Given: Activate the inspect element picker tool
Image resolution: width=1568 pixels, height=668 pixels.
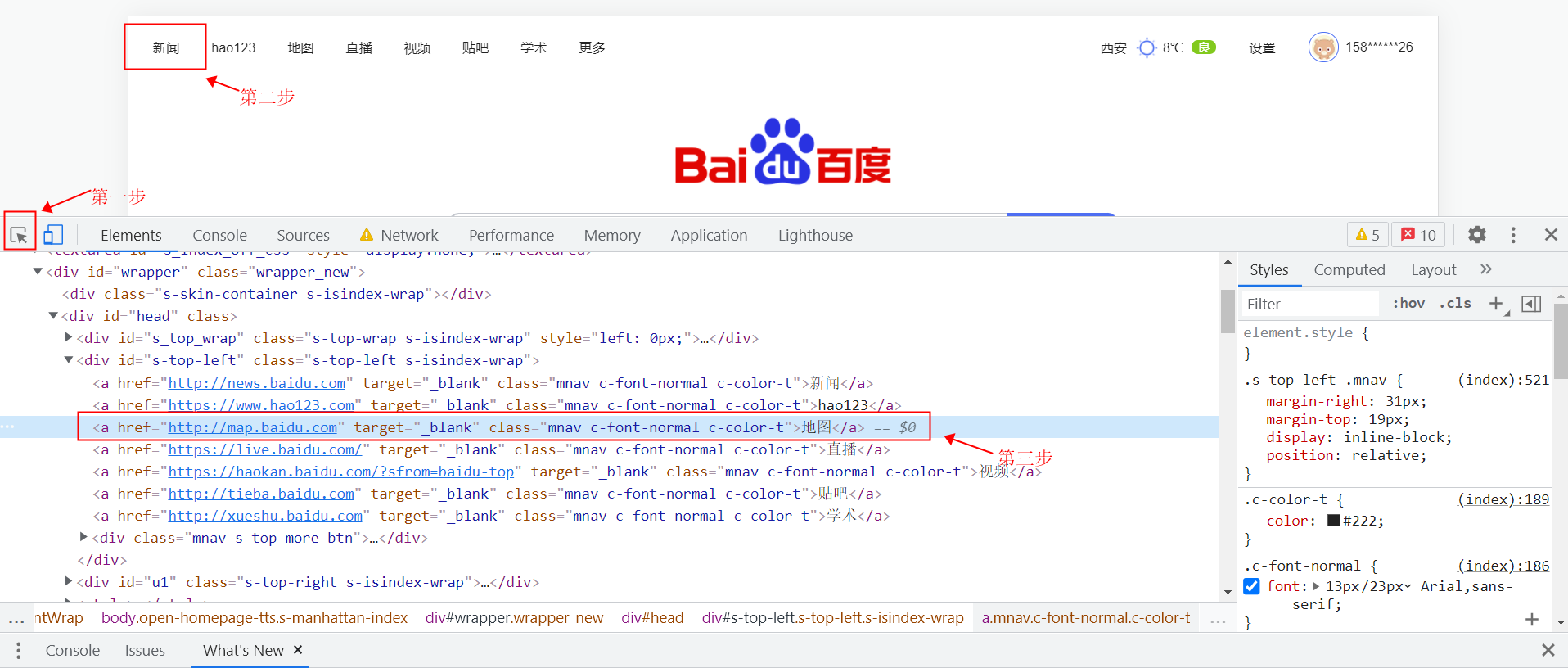Looking at the screenshot, I should coord(19,236).
